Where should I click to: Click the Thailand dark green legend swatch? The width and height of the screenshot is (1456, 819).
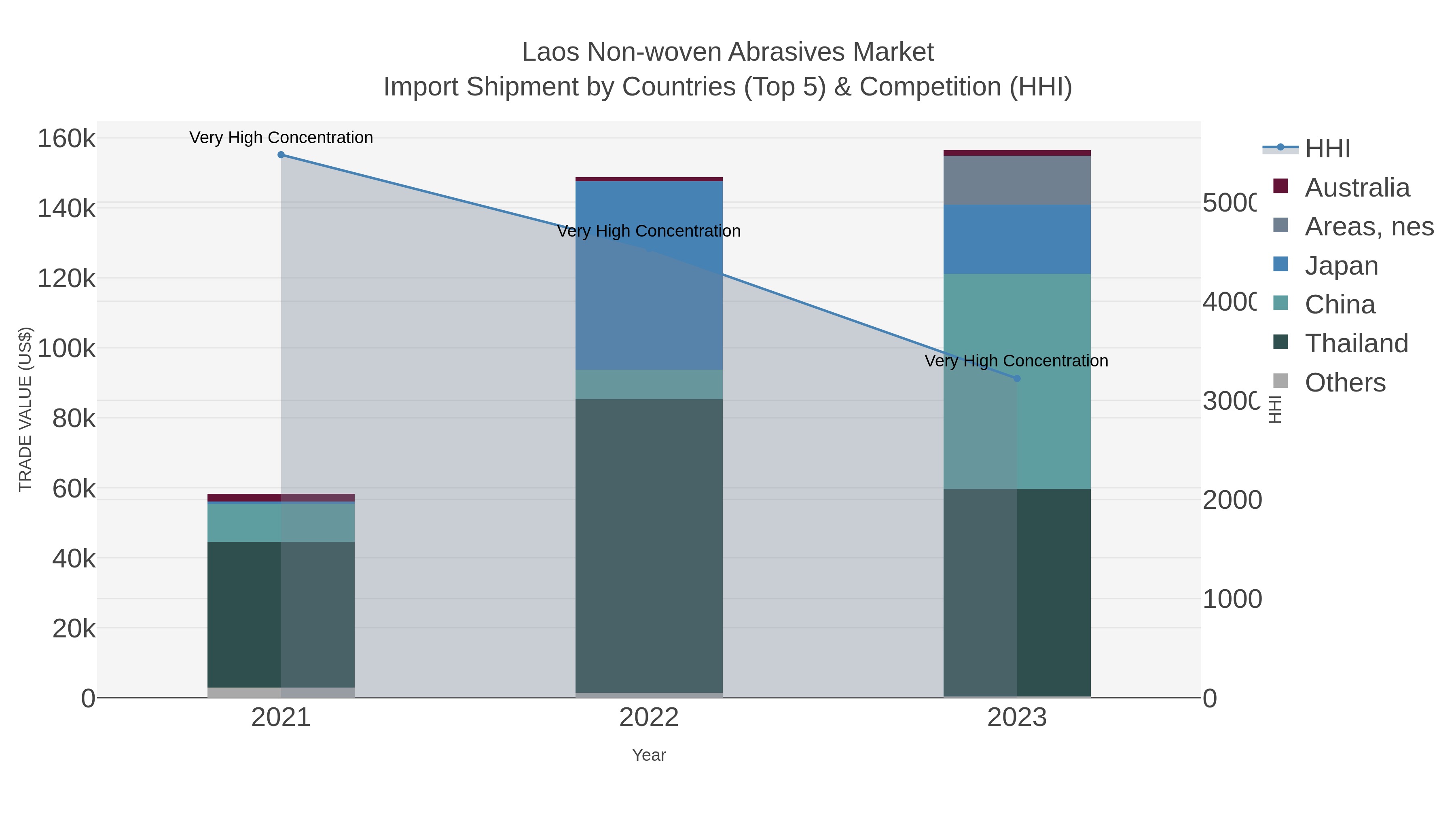click(x=1281, y=342)
